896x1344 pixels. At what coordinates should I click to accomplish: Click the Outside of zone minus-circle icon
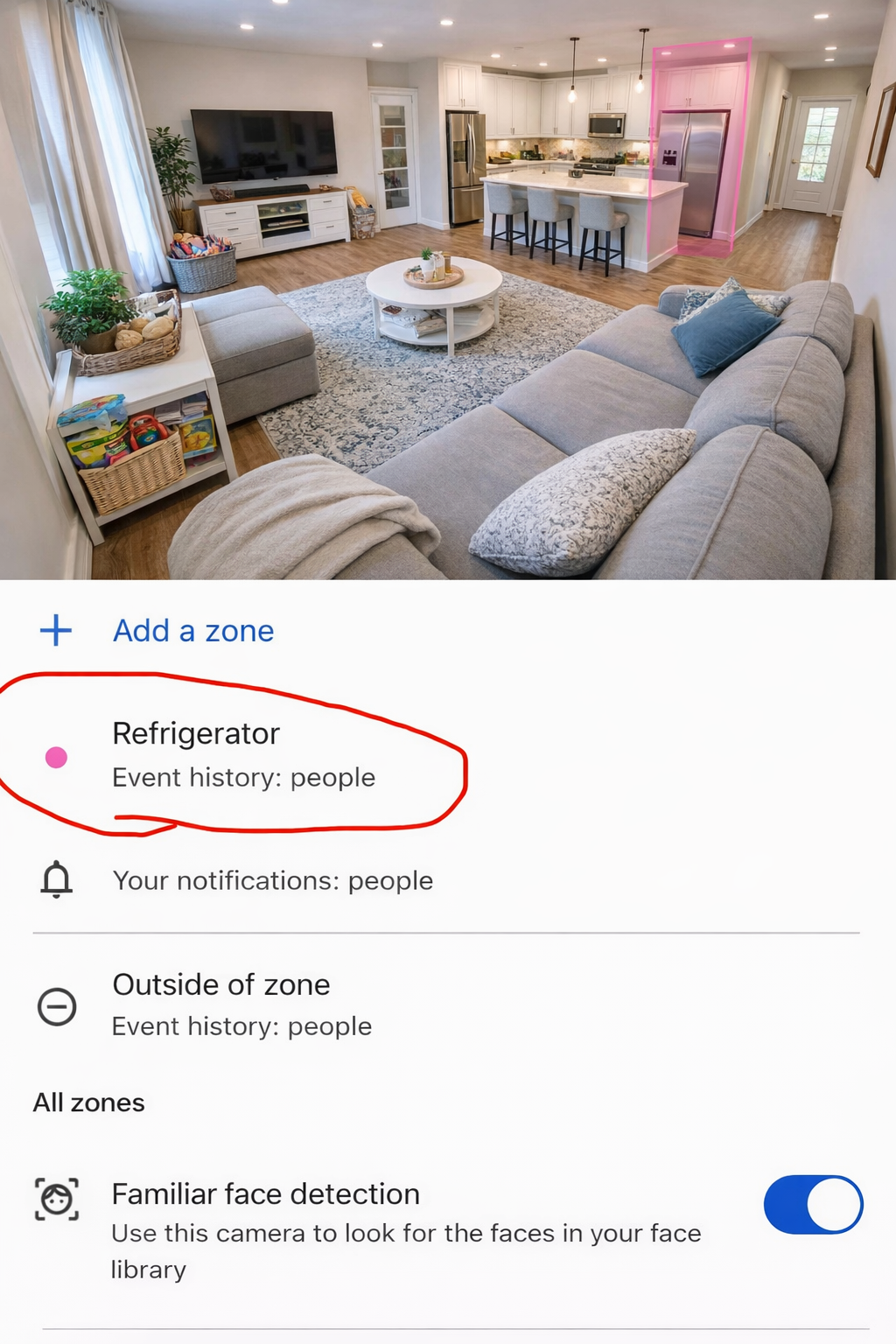(57, 1006)
